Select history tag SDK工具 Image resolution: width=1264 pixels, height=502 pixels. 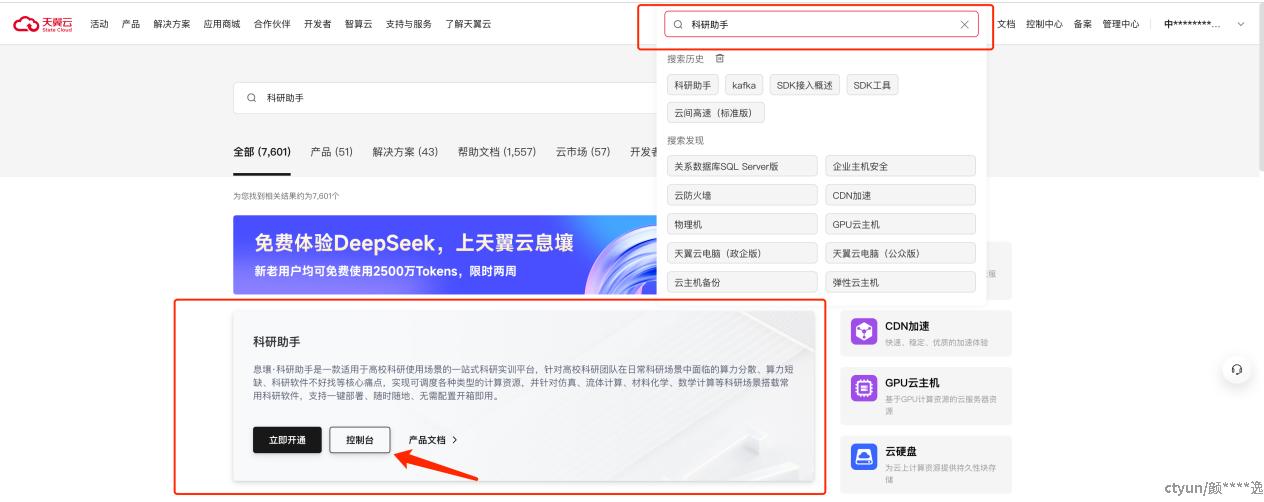(x=872, y=86)
